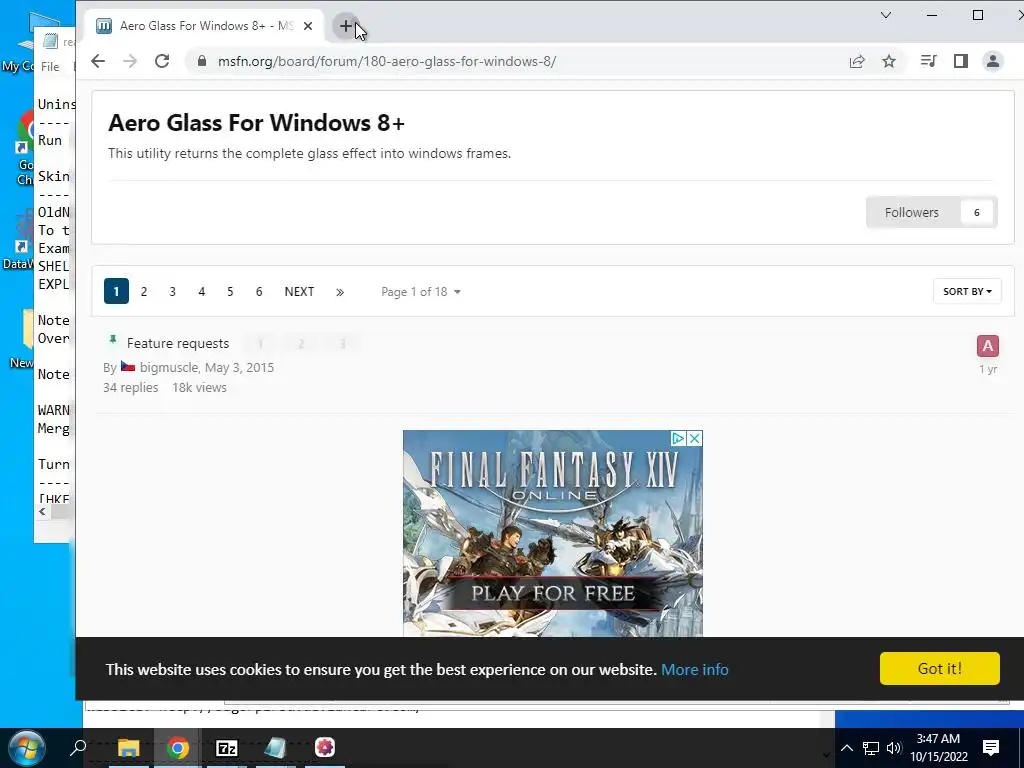The image size is (1024, 768).
Task: Click the AdChoices info icon
Action: [679, 438]
